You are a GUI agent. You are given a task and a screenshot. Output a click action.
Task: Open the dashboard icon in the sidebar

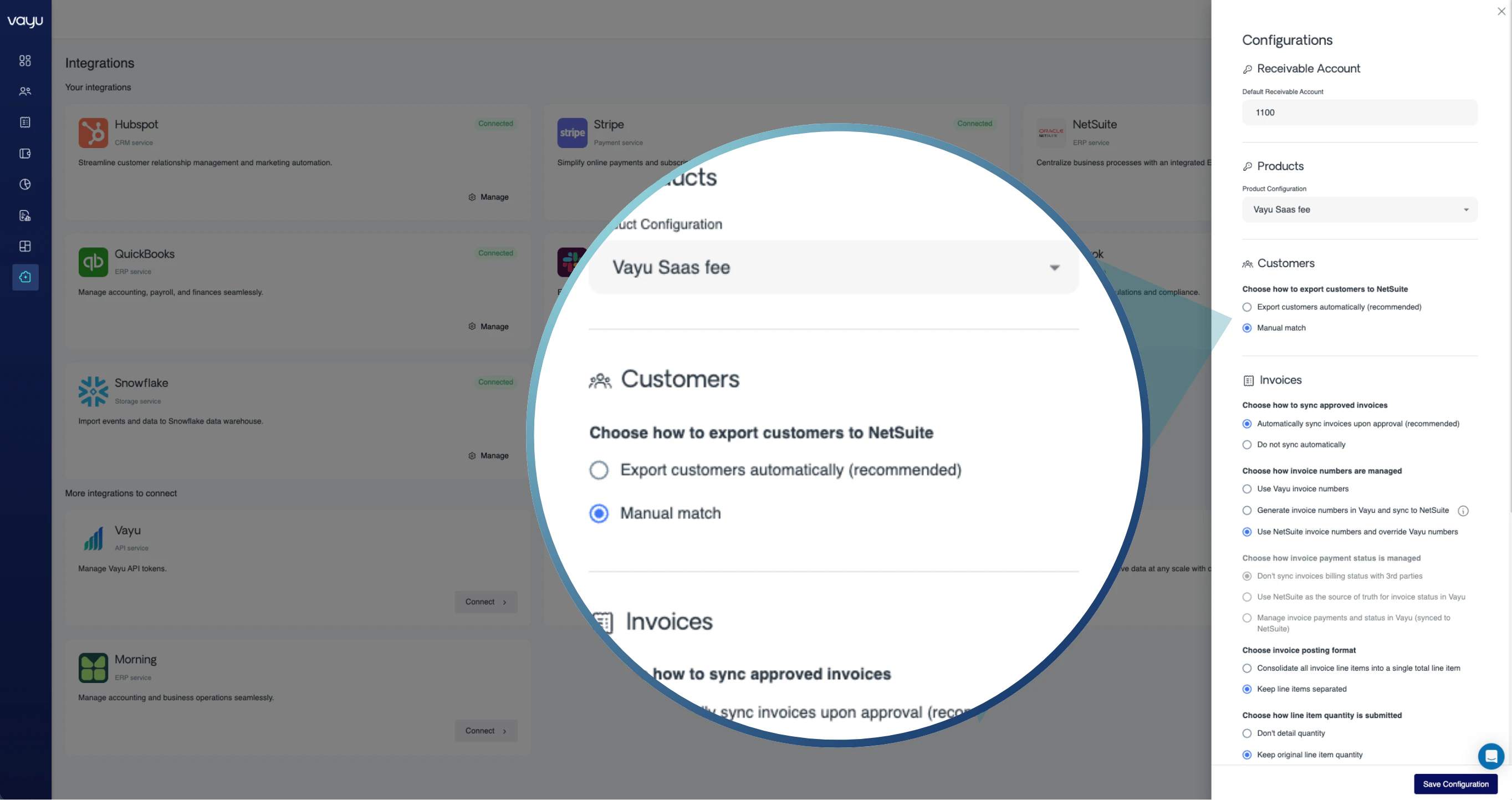(25, 60)
